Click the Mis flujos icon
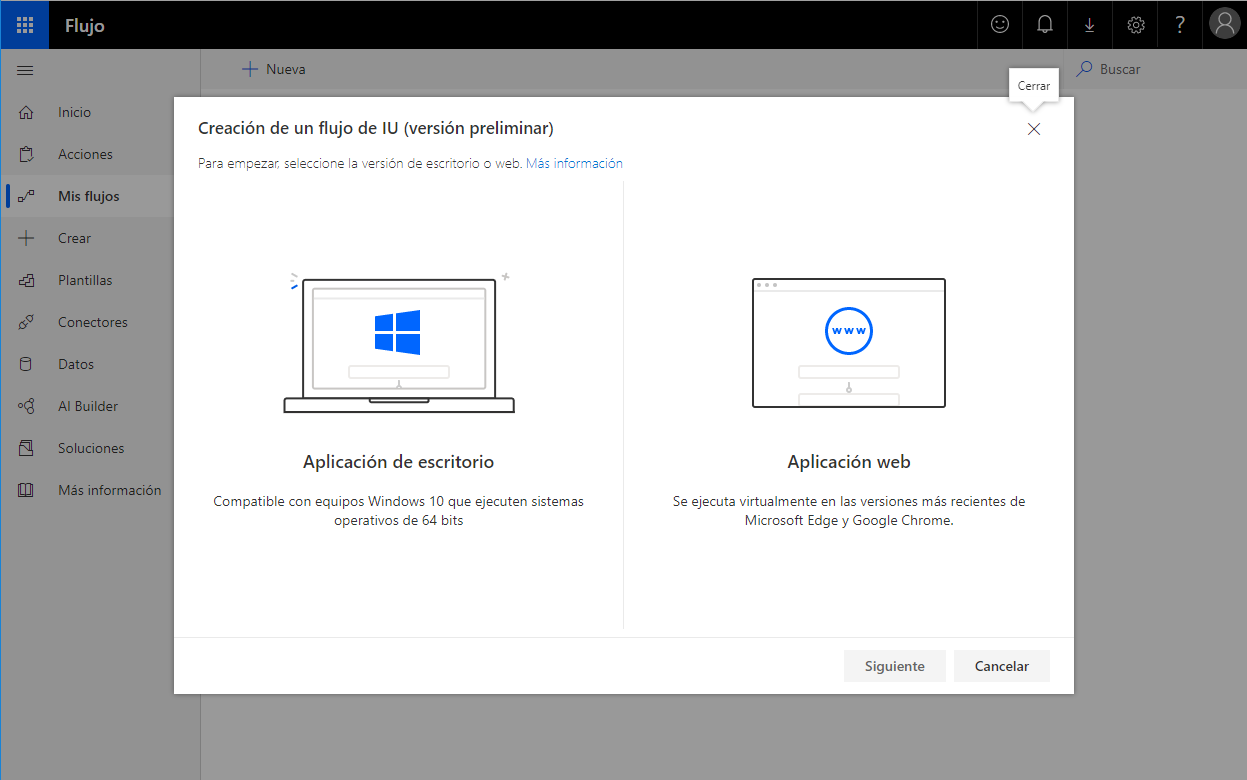Image resolution: width=1247 pixels, height=780 pixels. click(27, 197)
